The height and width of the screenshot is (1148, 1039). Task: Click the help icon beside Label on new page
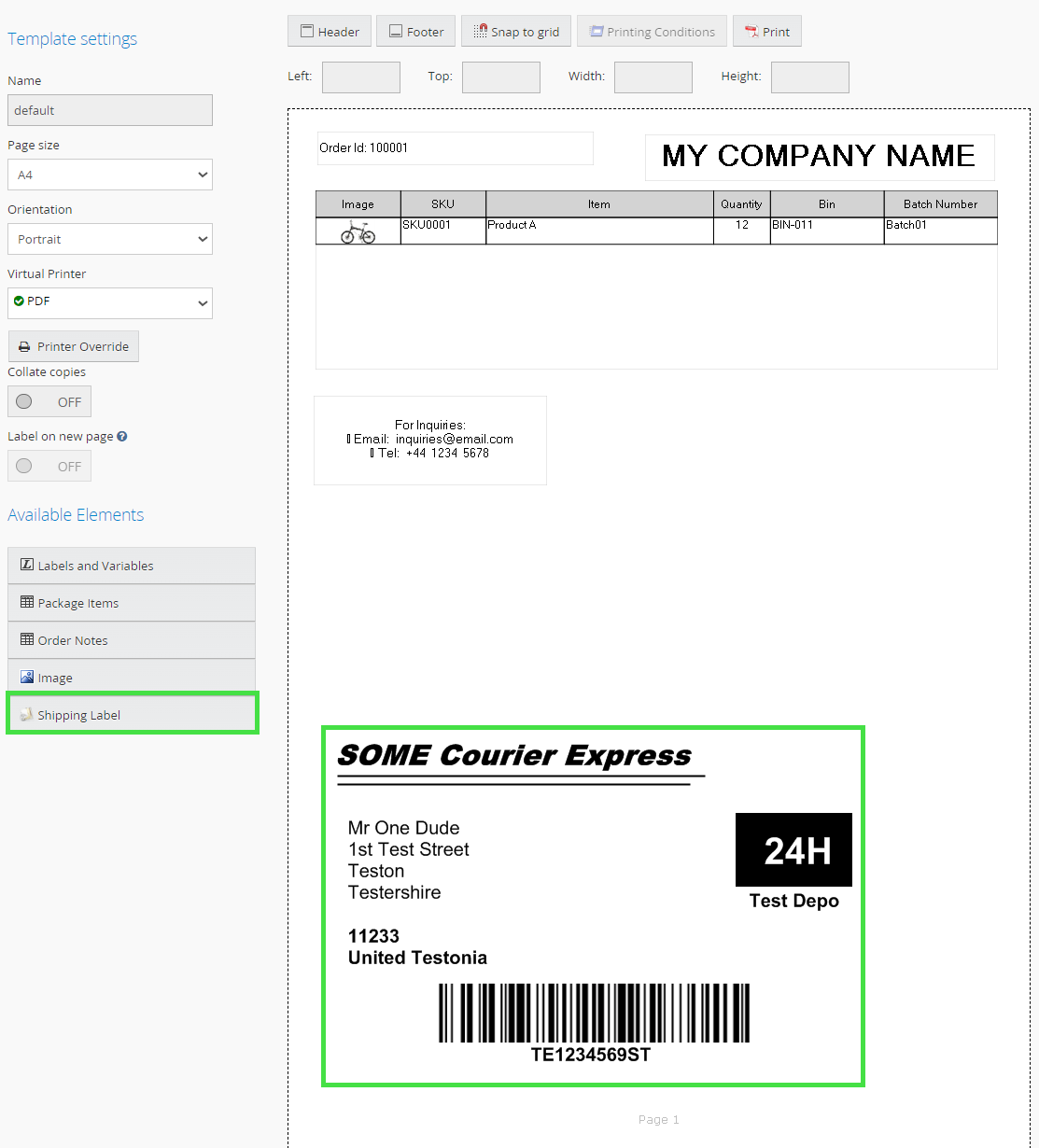click(122, 436)
